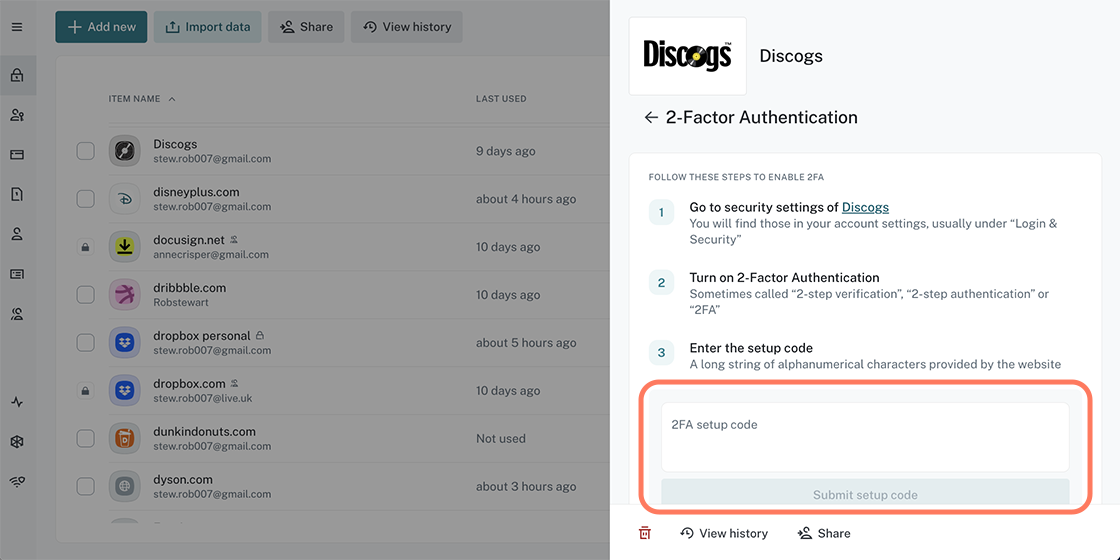Click the Discogs item icon in list

point(124,151)
